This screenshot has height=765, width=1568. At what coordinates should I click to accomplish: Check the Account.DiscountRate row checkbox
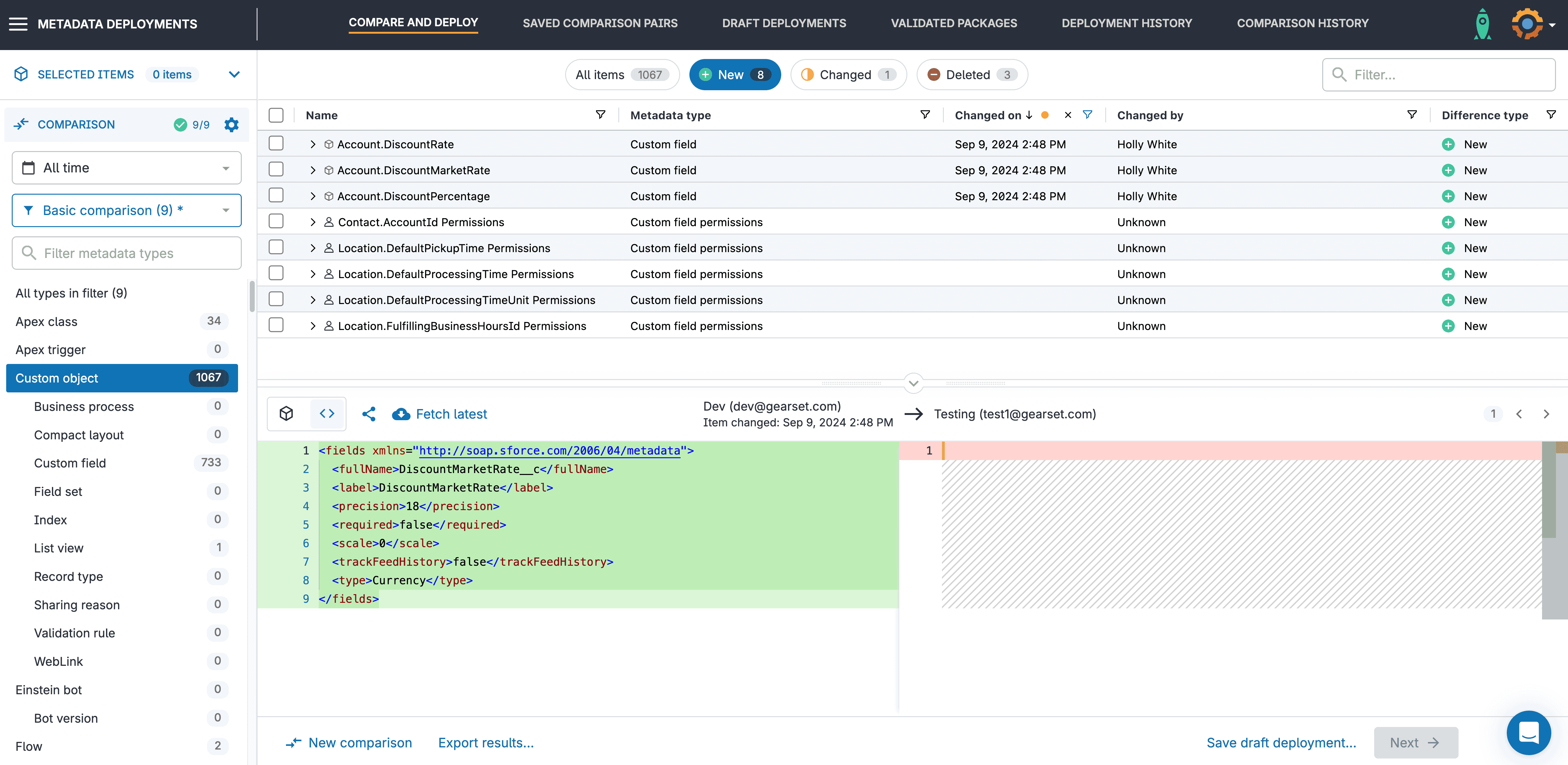click(276, 143)
